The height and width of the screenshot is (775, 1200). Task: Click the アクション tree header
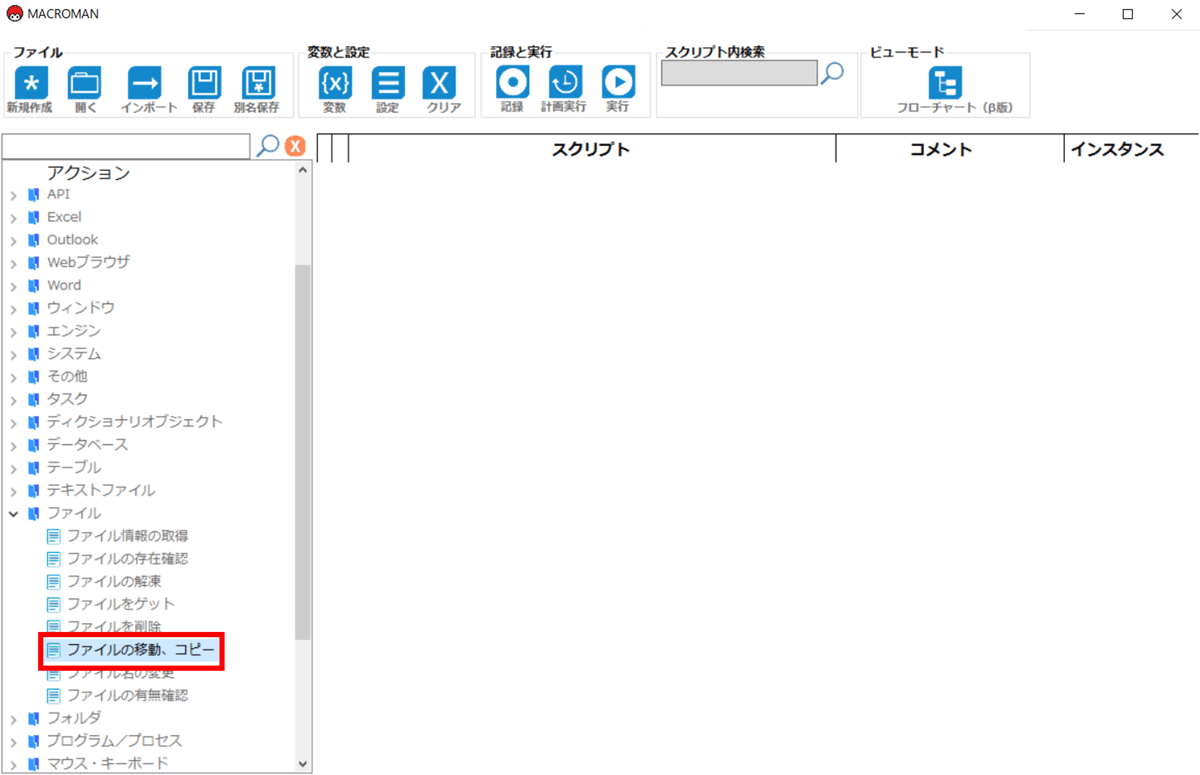(88, 173)
